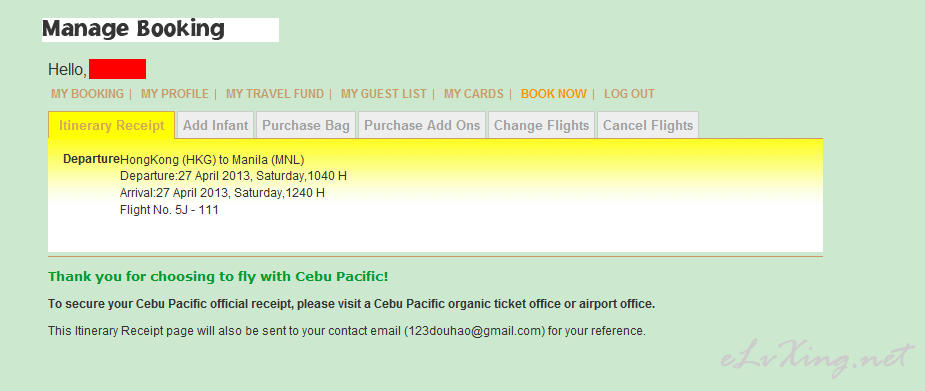925x391 pixels.
Task: Switch to the Itinerary Receipt tab
Action: pos(111,125)
